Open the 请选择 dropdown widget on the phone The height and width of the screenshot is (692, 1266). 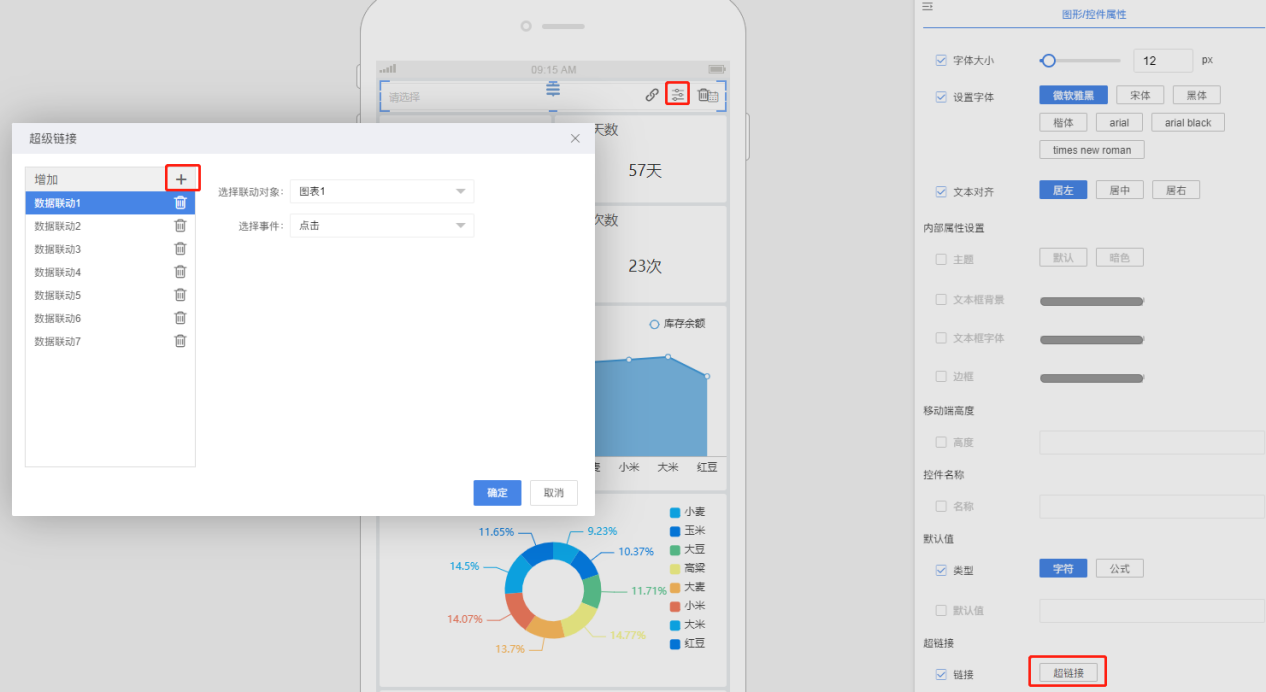(460, 97)
